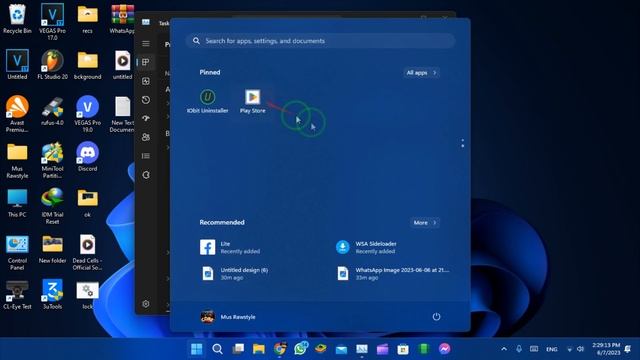Select the rufus-4.0 desktop icon
The image size is (640, 360).
pos(52,111)
